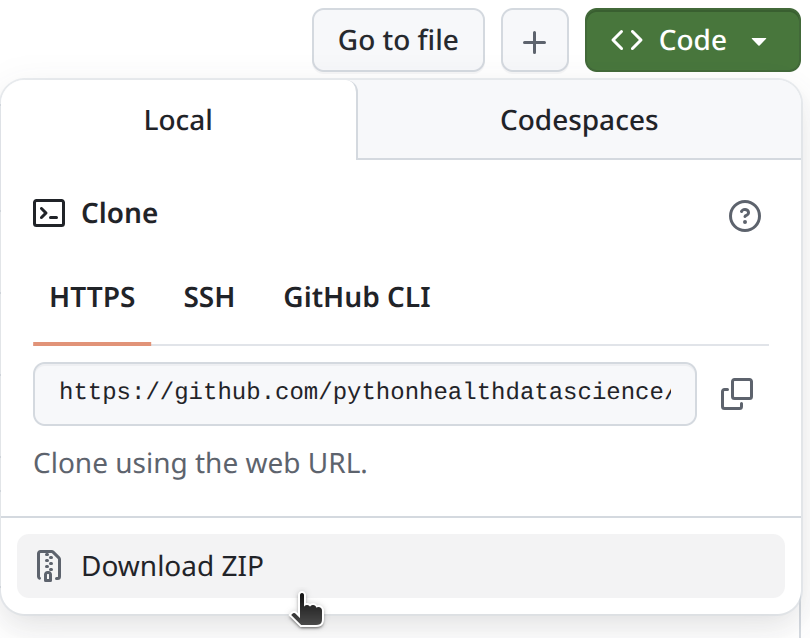The image size is (810, 638).
Task: Click the Code label on green button
Action: pyautogui.click(x=692, y=40)
